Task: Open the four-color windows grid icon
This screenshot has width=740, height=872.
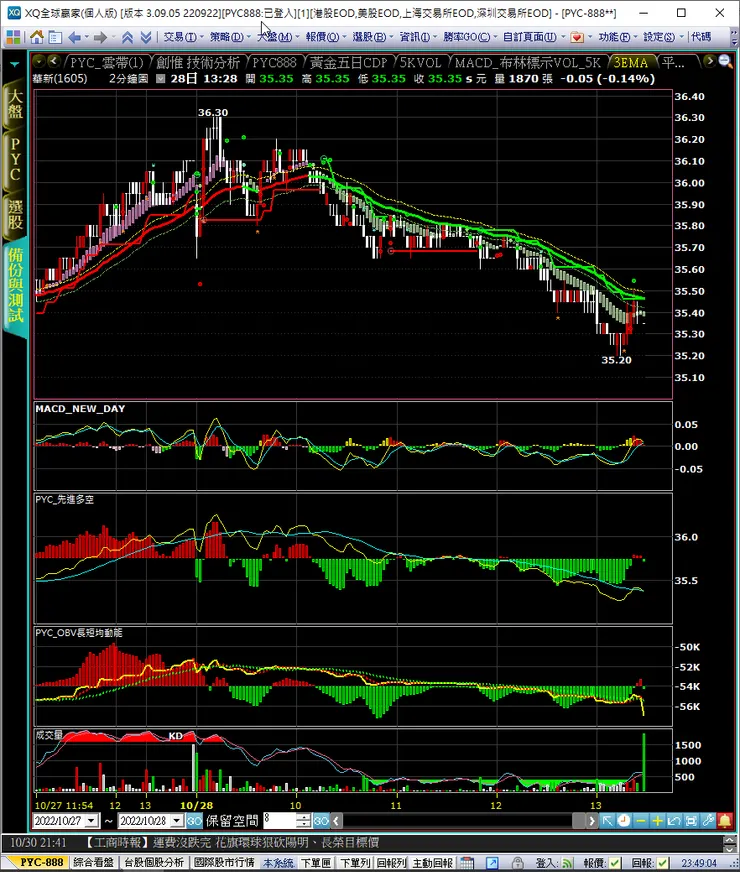Action: [x=13, y=37]
